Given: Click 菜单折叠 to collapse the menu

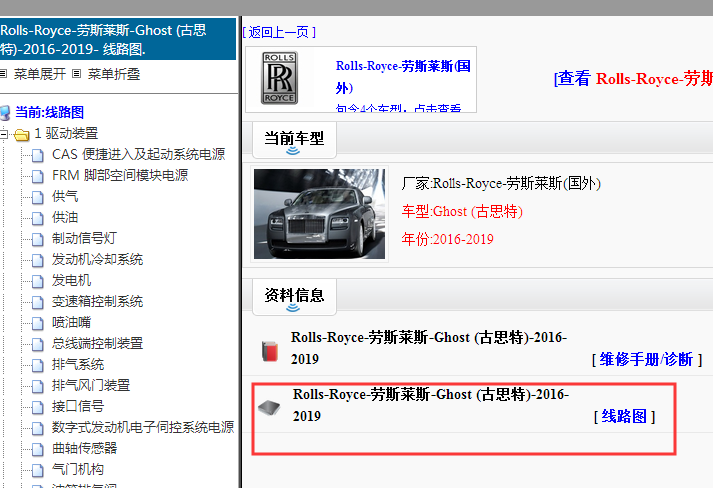Looking at the screenshot, I should 114,74.
